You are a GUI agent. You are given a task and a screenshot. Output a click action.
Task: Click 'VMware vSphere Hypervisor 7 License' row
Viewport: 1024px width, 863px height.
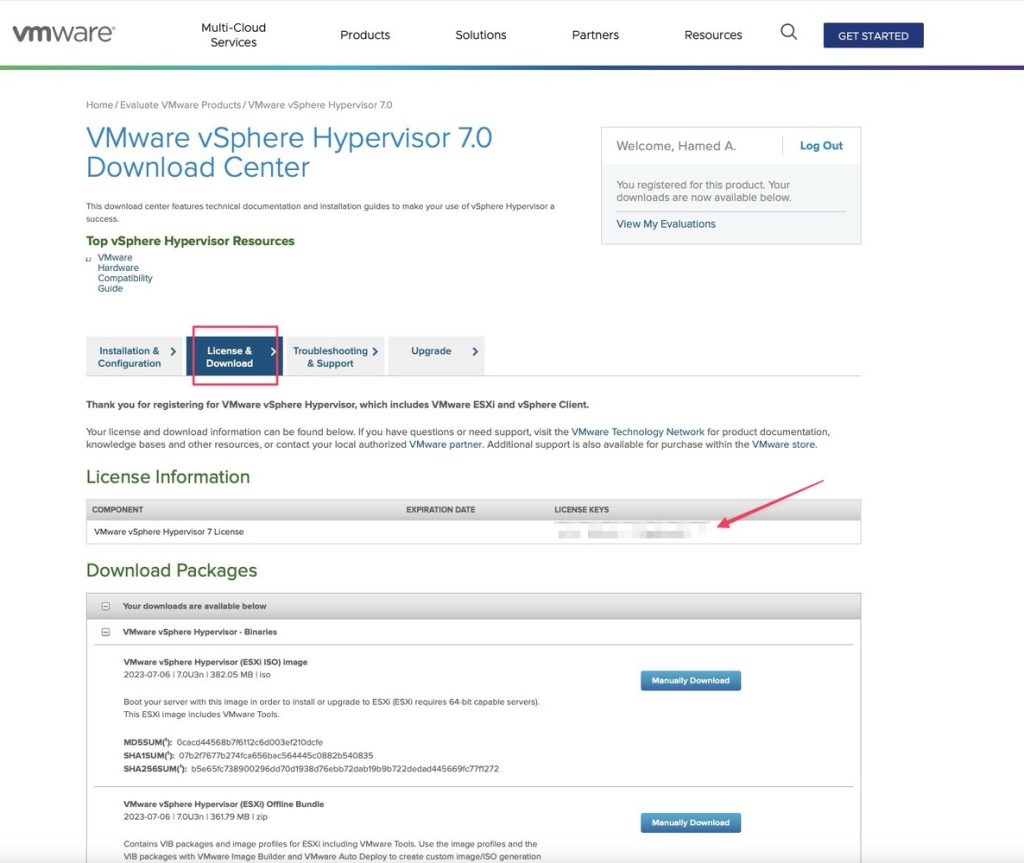[x=473, y=532]
